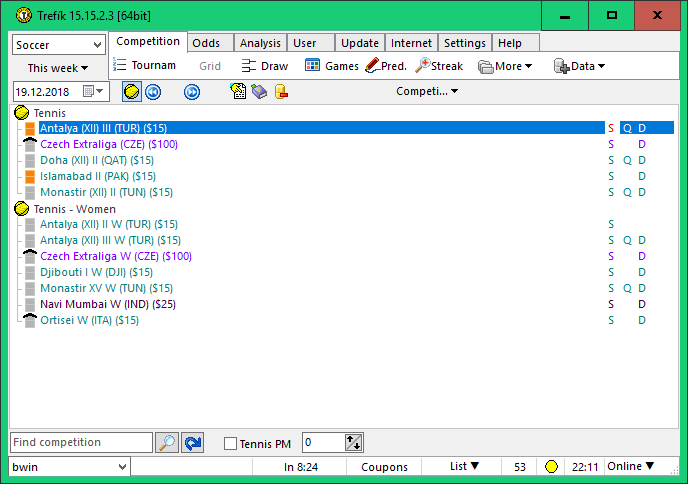
Task: Open the bwin bookmaker dropdown
Action: (70, 467)
